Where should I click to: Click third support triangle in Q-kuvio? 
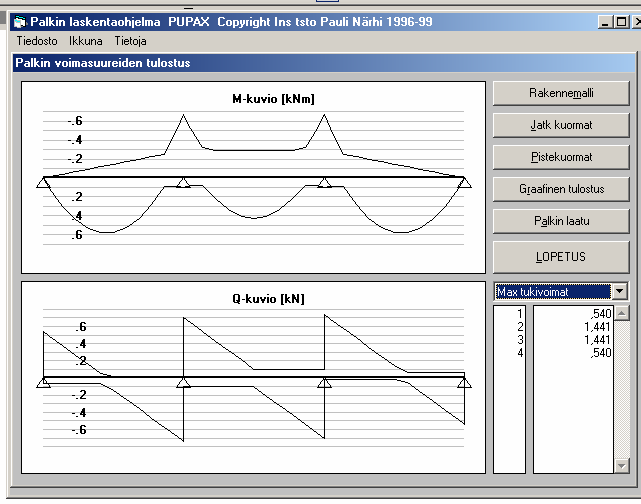(x=324, y=382)
